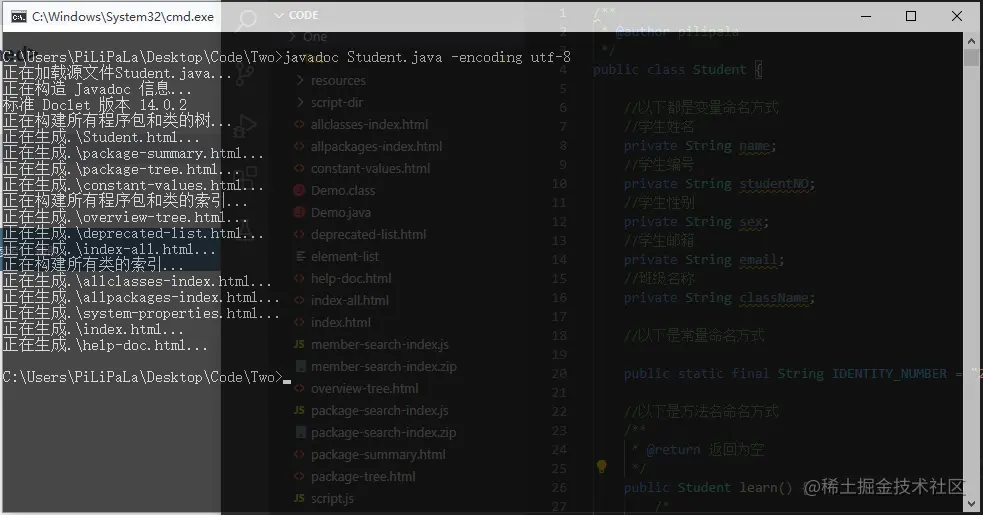Open index.html in the explorer

333,322
